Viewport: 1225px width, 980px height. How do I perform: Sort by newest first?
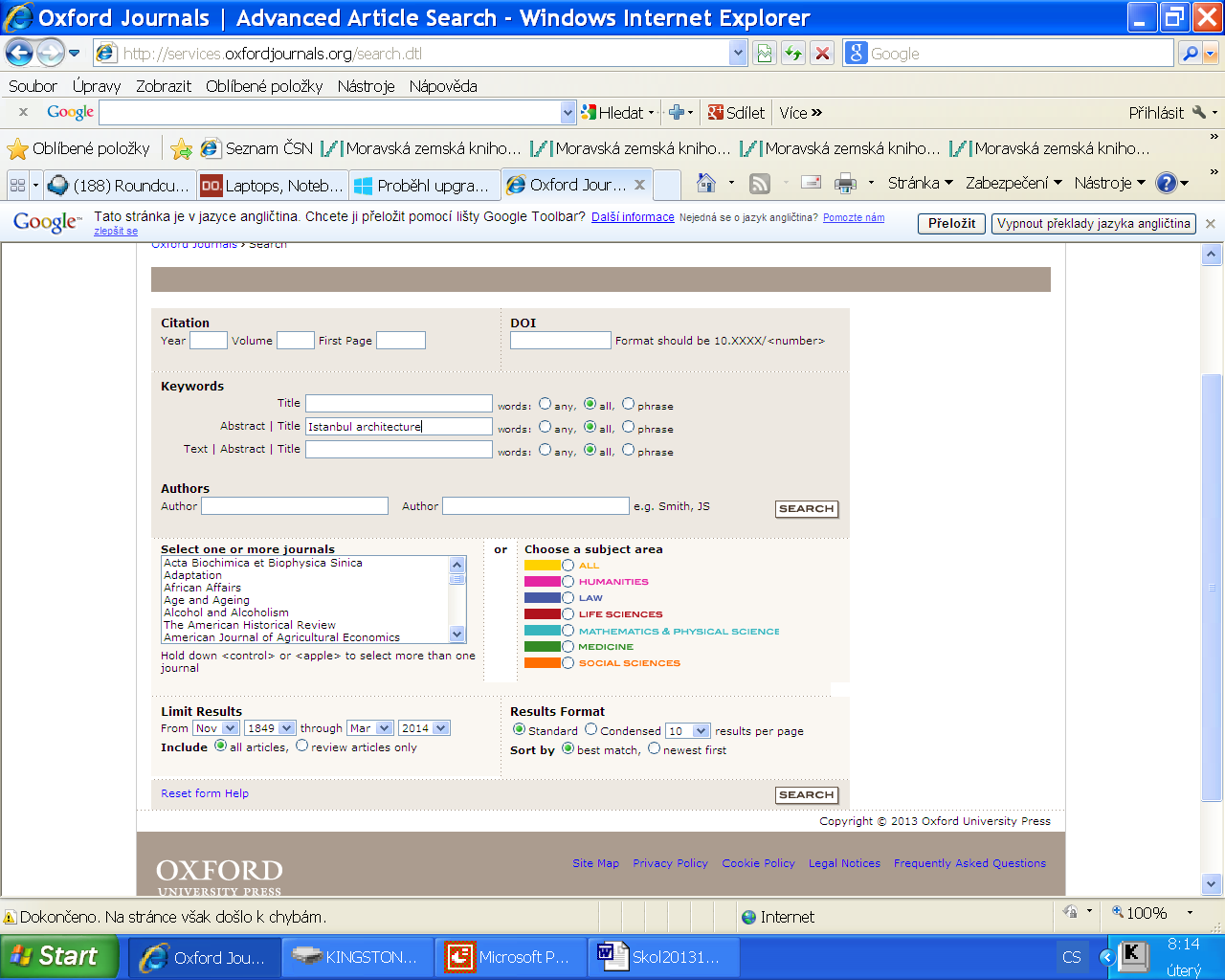(654, 748)
